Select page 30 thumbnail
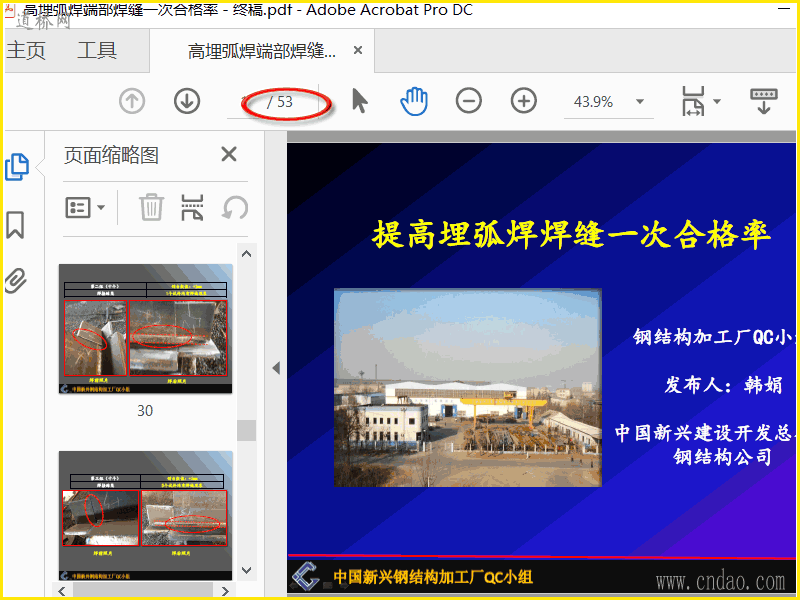The image size is (800, 600). pos(146,329)
